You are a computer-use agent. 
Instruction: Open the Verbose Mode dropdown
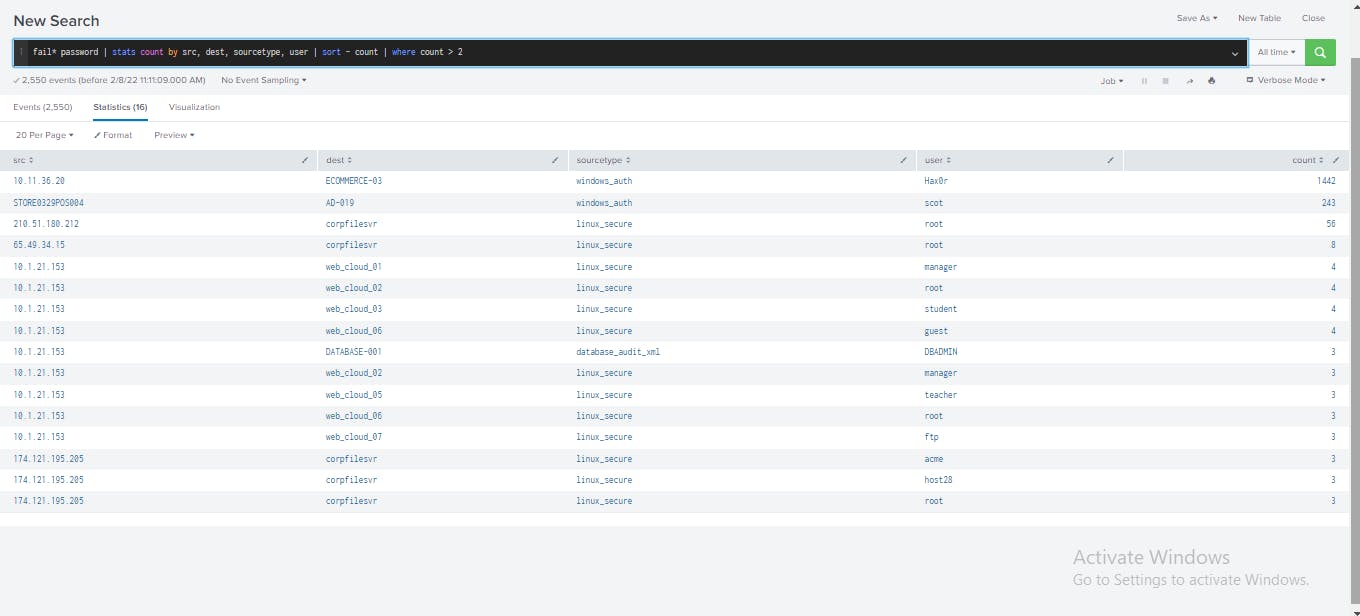pyautogui.click(x=1285, y=80)
